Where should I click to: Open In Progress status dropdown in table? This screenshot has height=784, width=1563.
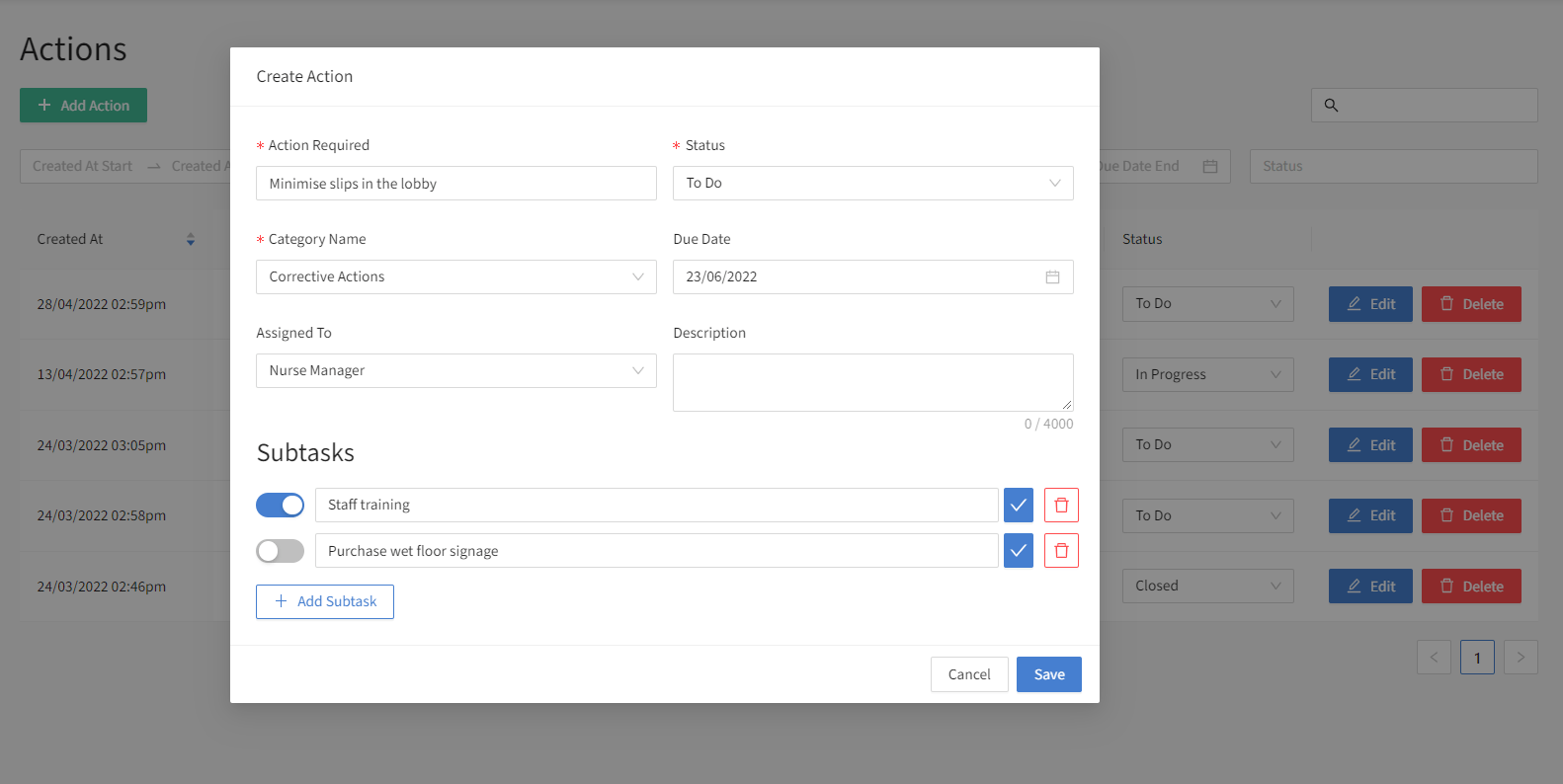point(1208,374)
